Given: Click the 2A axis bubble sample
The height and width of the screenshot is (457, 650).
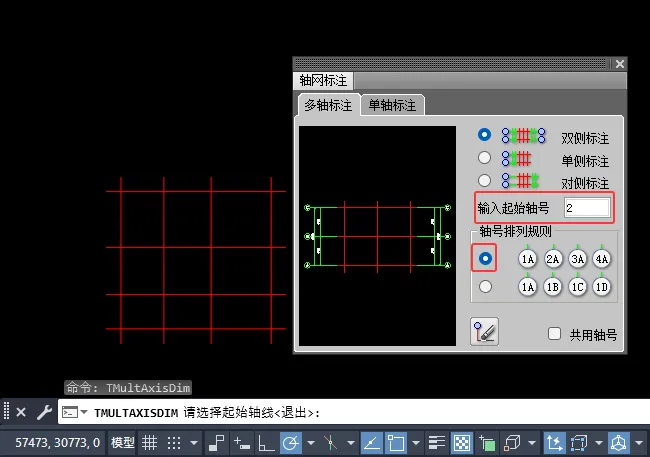Looking at the screenshot, I should point(552,259).
